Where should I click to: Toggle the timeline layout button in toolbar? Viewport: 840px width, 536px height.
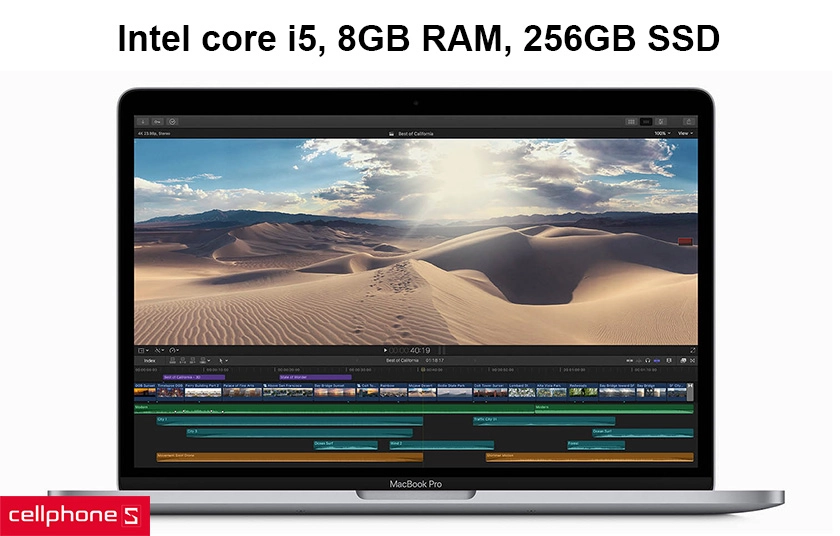point(647,121)
